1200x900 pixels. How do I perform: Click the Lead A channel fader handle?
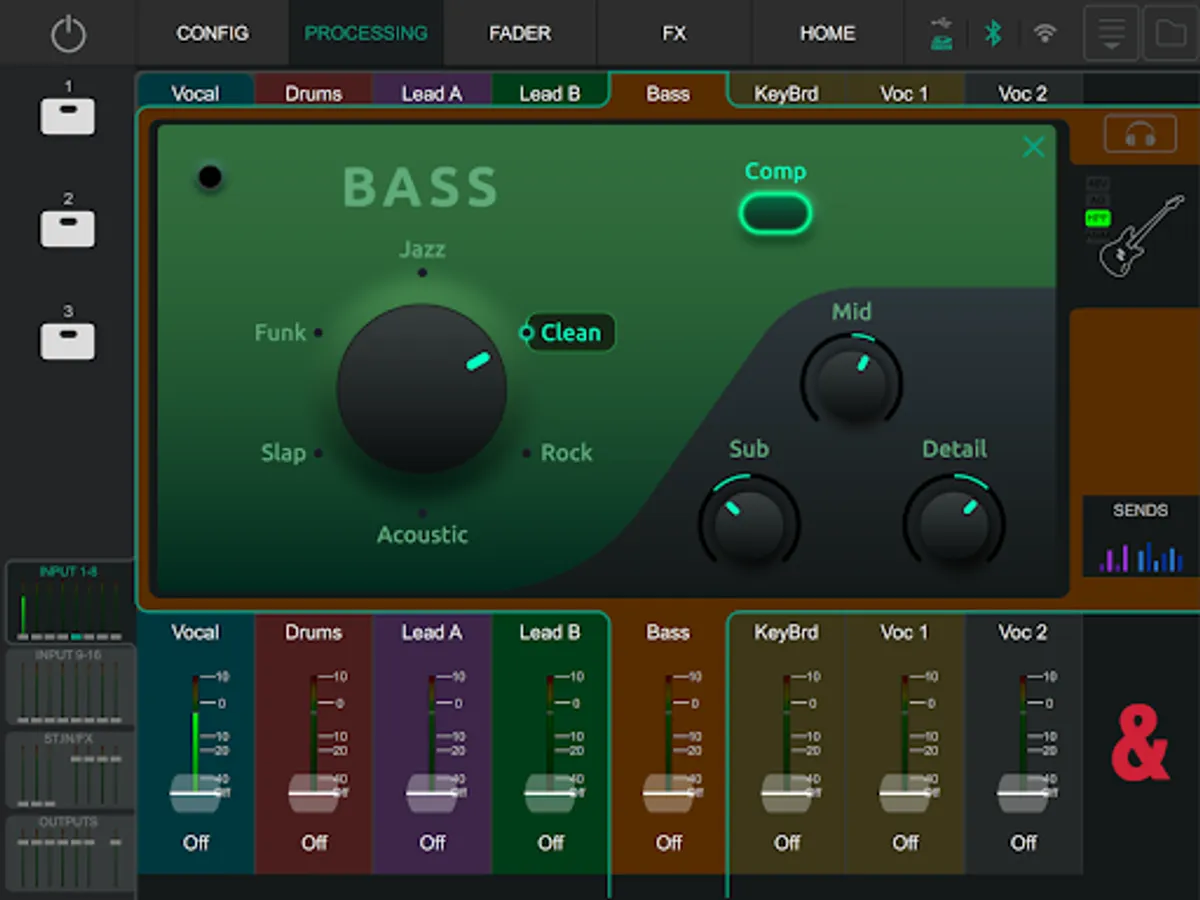coord(431,792)
